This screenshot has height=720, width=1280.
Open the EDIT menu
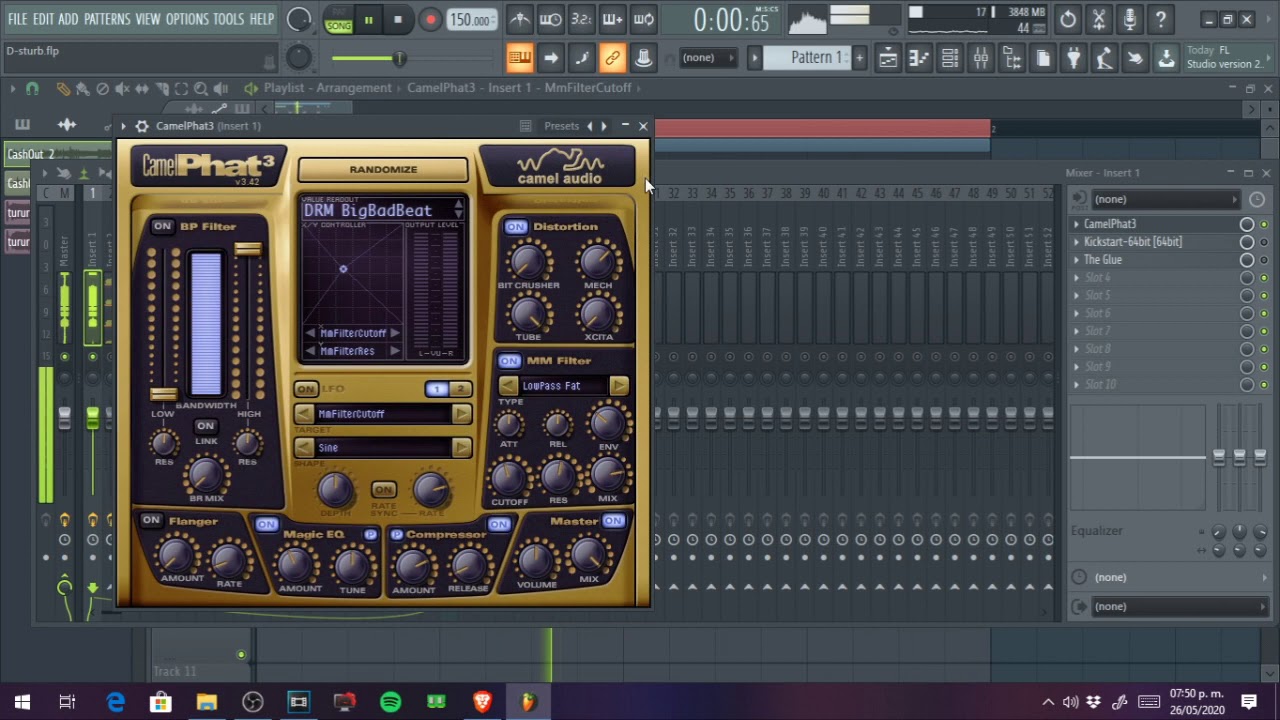[43, 19]
